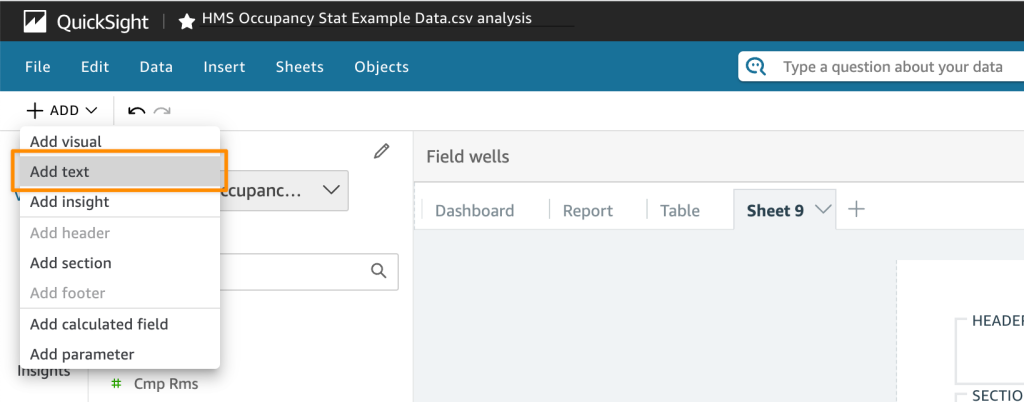Screen dimensions: 1024x402
Task: Click the Q question bar icon
Action: tap(757, 67)
